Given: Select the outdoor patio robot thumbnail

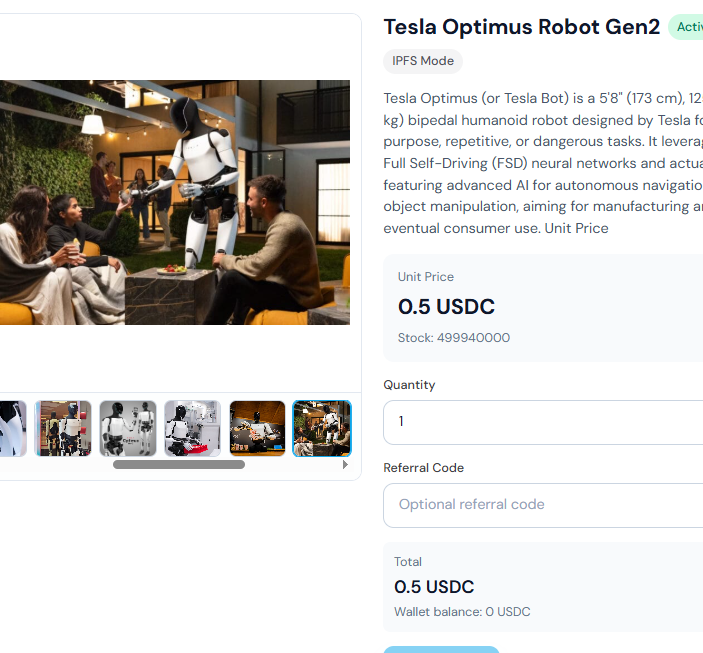Looking at the screenshot, I should click(322, 428).
